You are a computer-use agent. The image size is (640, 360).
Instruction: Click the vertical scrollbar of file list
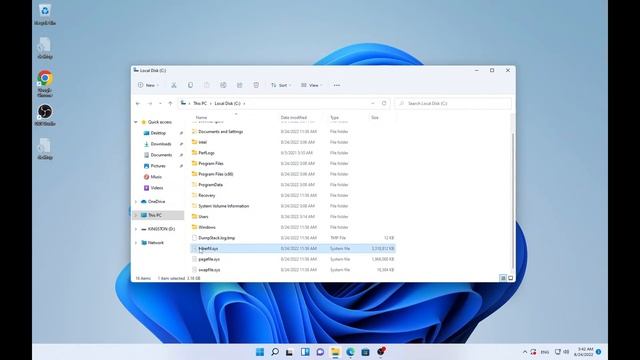point(513,200)
